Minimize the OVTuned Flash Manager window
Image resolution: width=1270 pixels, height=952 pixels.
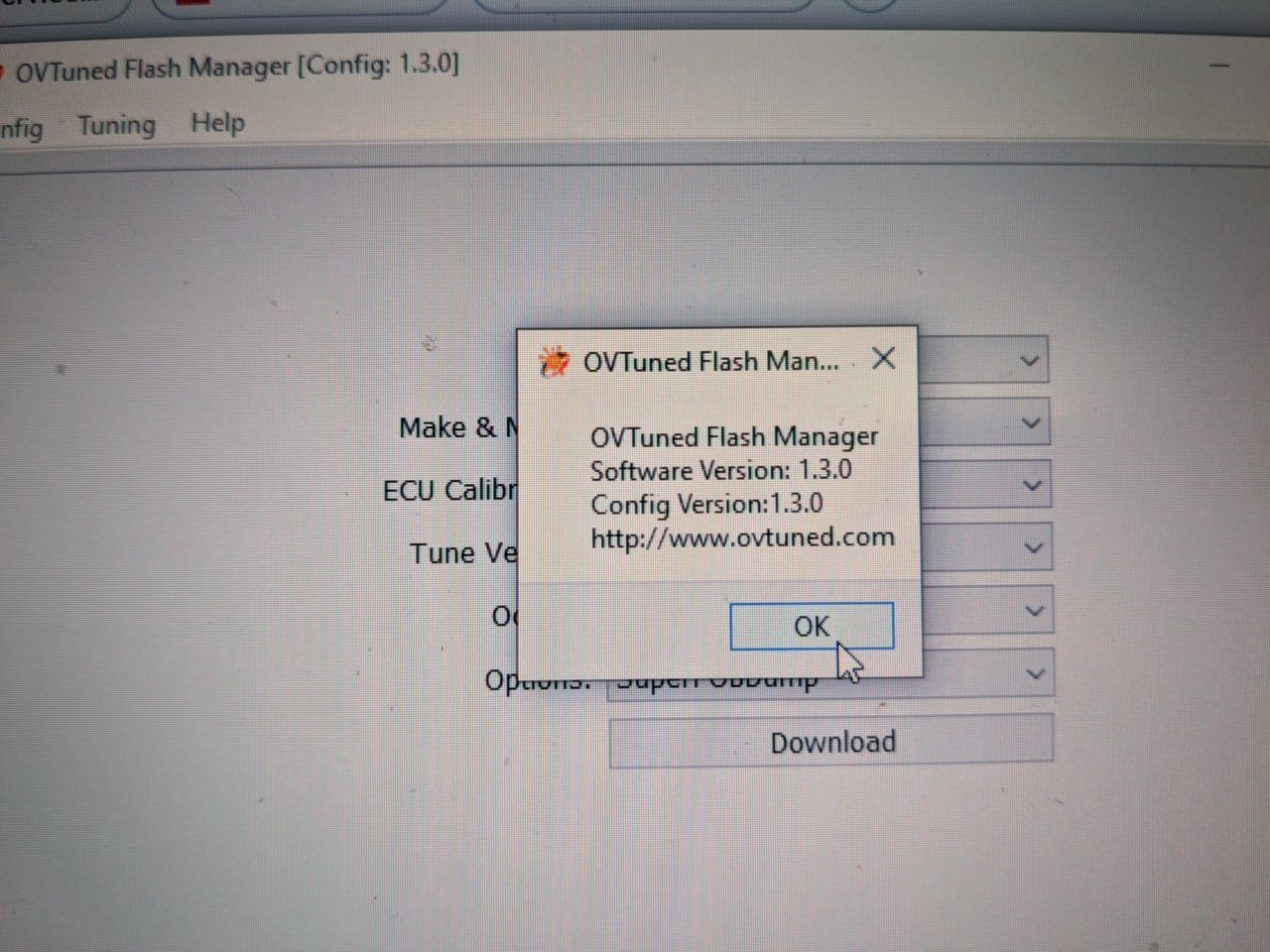[x=1219, y=65]
